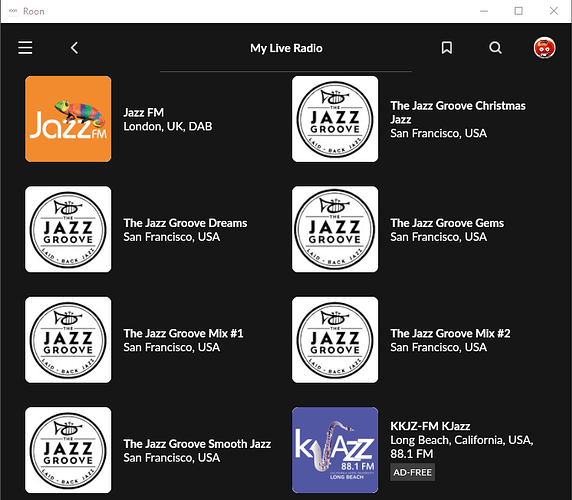Open The Jazz Groove Gems station
The image size is (572, 500).
point(447,230)
